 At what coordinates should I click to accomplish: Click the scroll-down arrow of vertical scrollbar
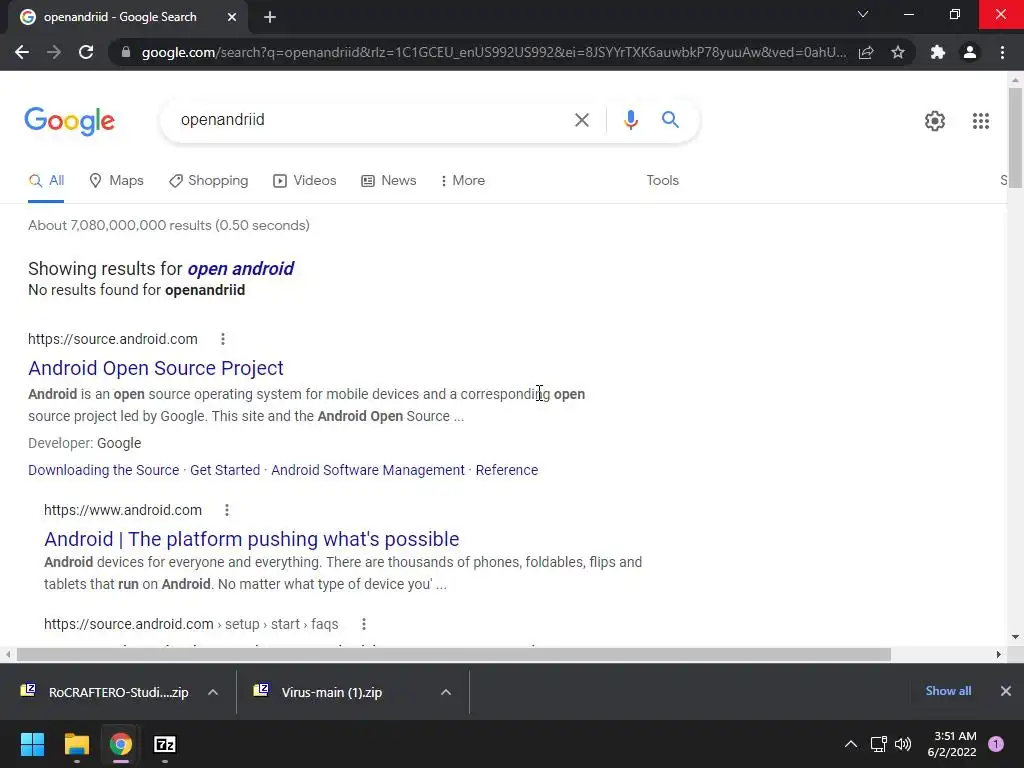click(x=1015, y=637)
